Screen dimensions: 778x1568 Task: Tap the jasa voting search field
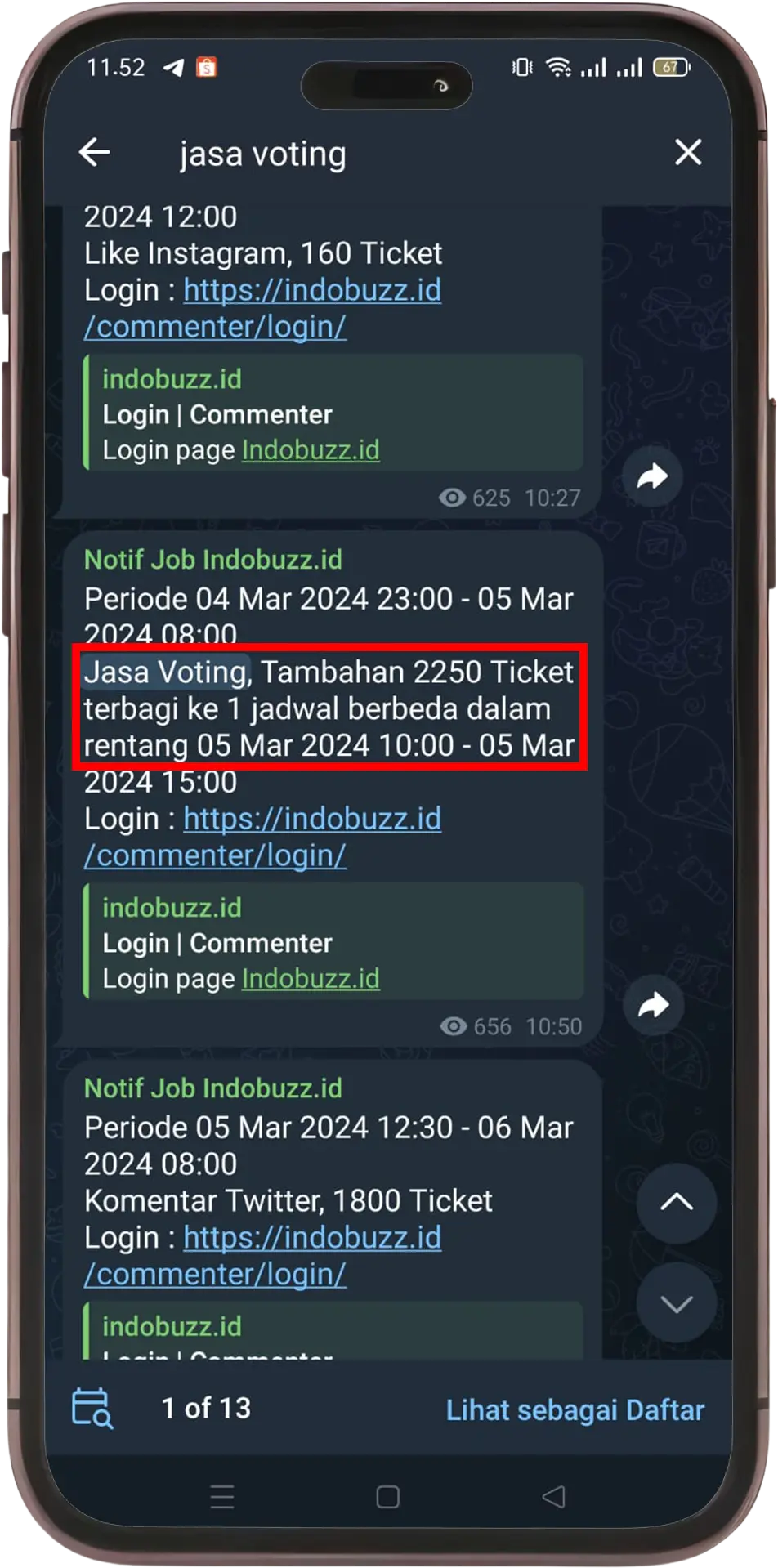click(x=392, y=154)
